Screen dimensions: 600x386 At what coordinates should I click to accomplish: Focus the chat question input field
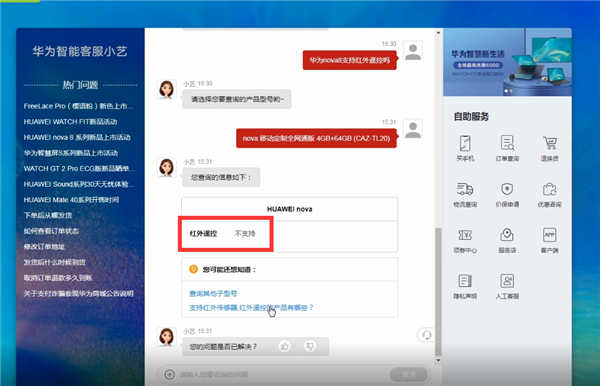point(283,375)
